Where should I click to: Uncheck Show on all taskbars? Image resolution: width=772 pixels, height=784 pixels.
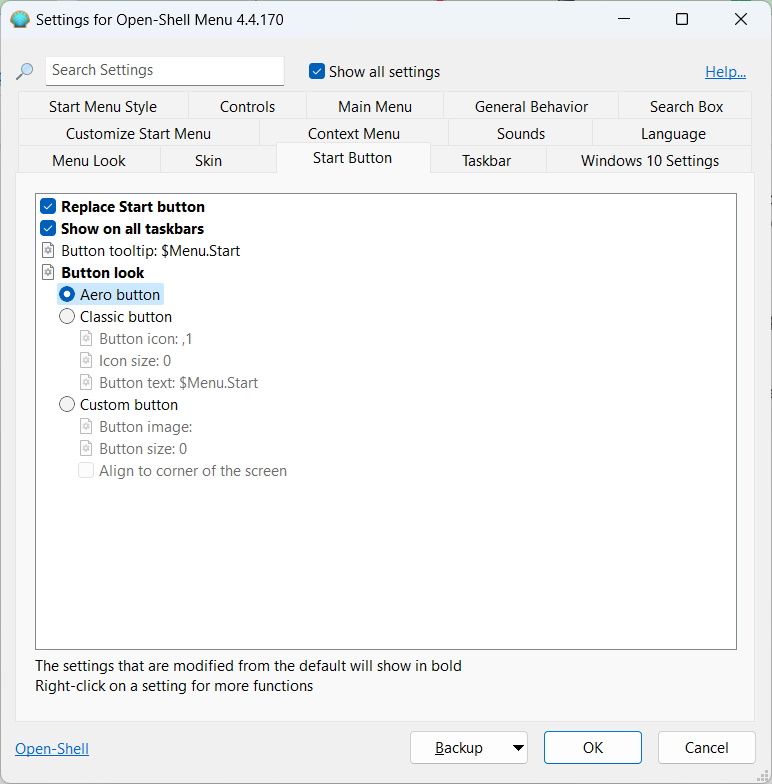coord(48,228)
